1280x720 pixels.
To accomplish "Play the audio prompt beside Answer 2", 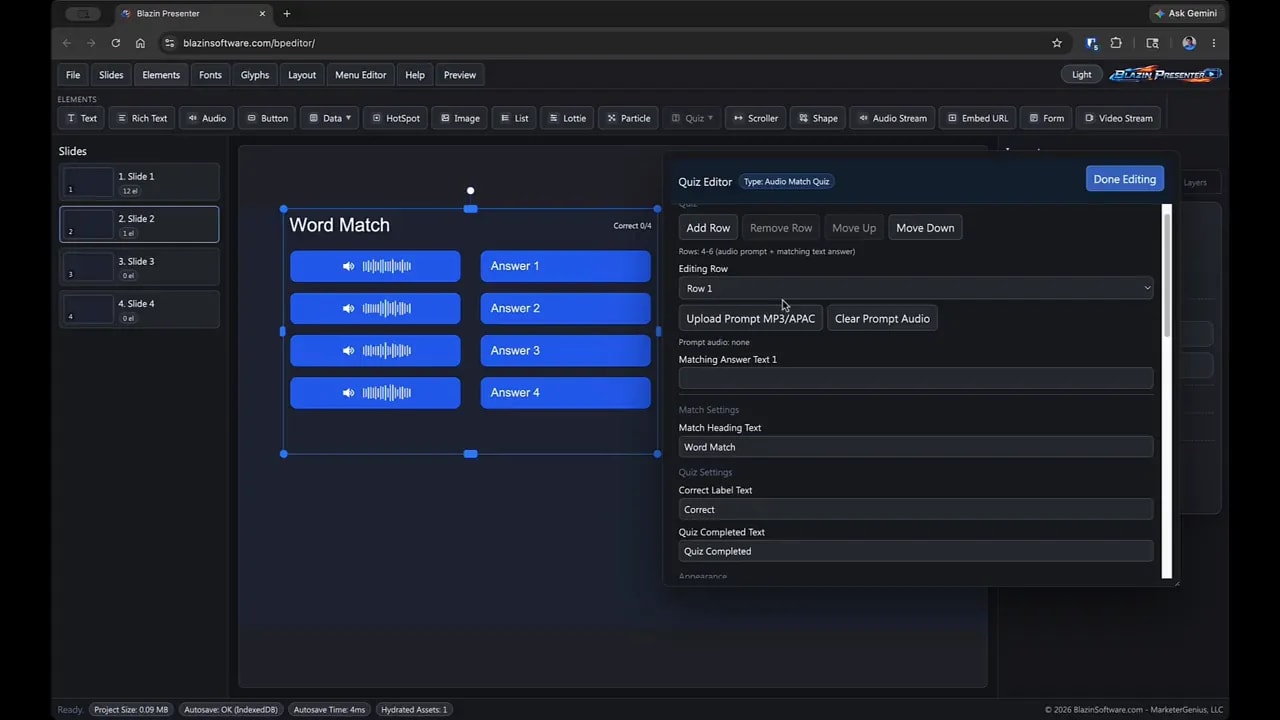I will coord(375,308).
